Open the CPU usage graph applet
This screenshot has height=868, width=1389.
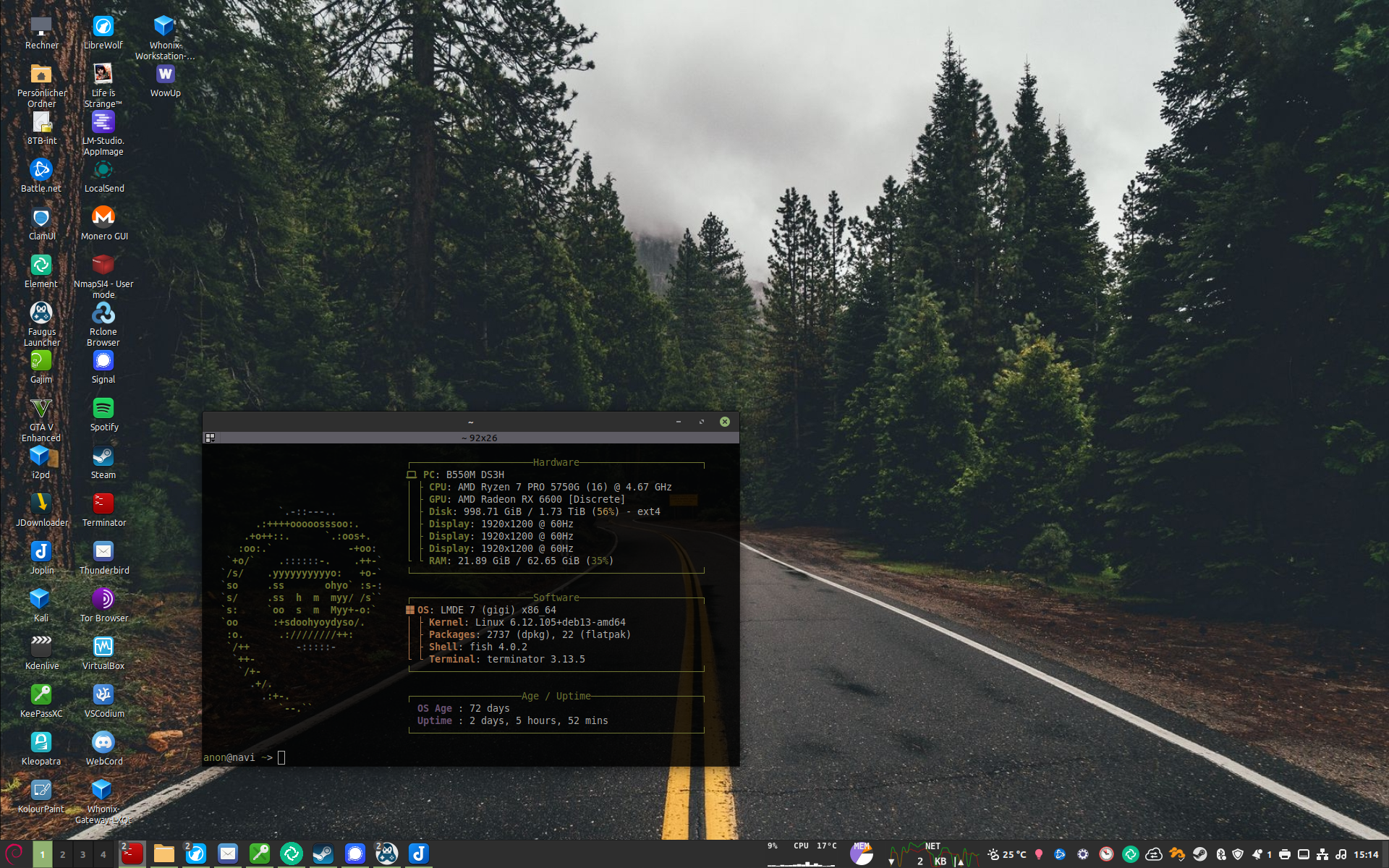pyautogui.click(x=802, y=854)
